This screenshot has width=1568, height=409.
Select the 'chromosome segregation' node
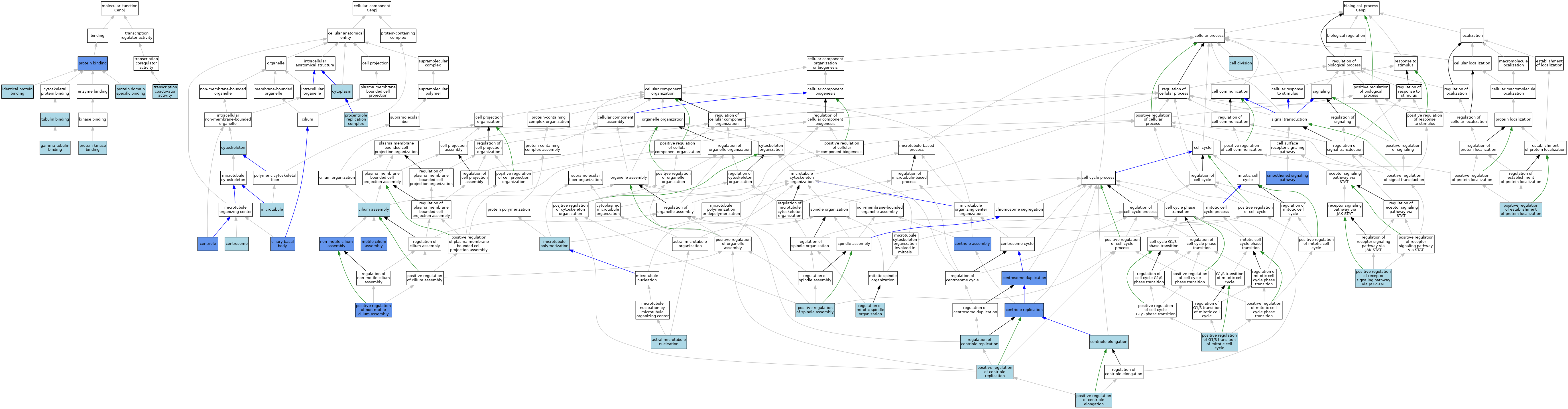click(x=1020, y=209)
